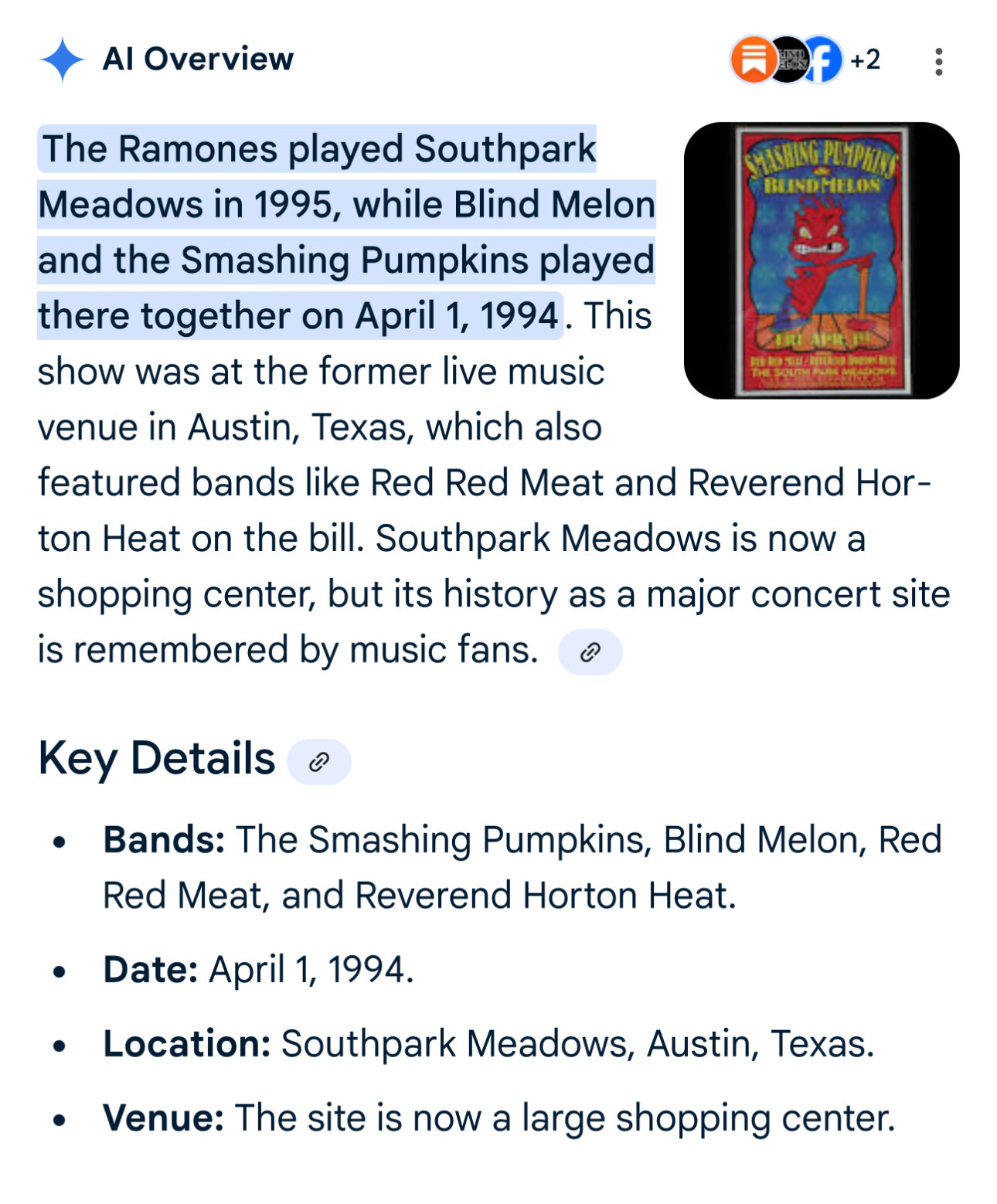This screenshot has width=997, height=1204.
Task: Click the 'Southpark Meadows, Austin, Texas.' bullet text
Action: [577, 1044]
